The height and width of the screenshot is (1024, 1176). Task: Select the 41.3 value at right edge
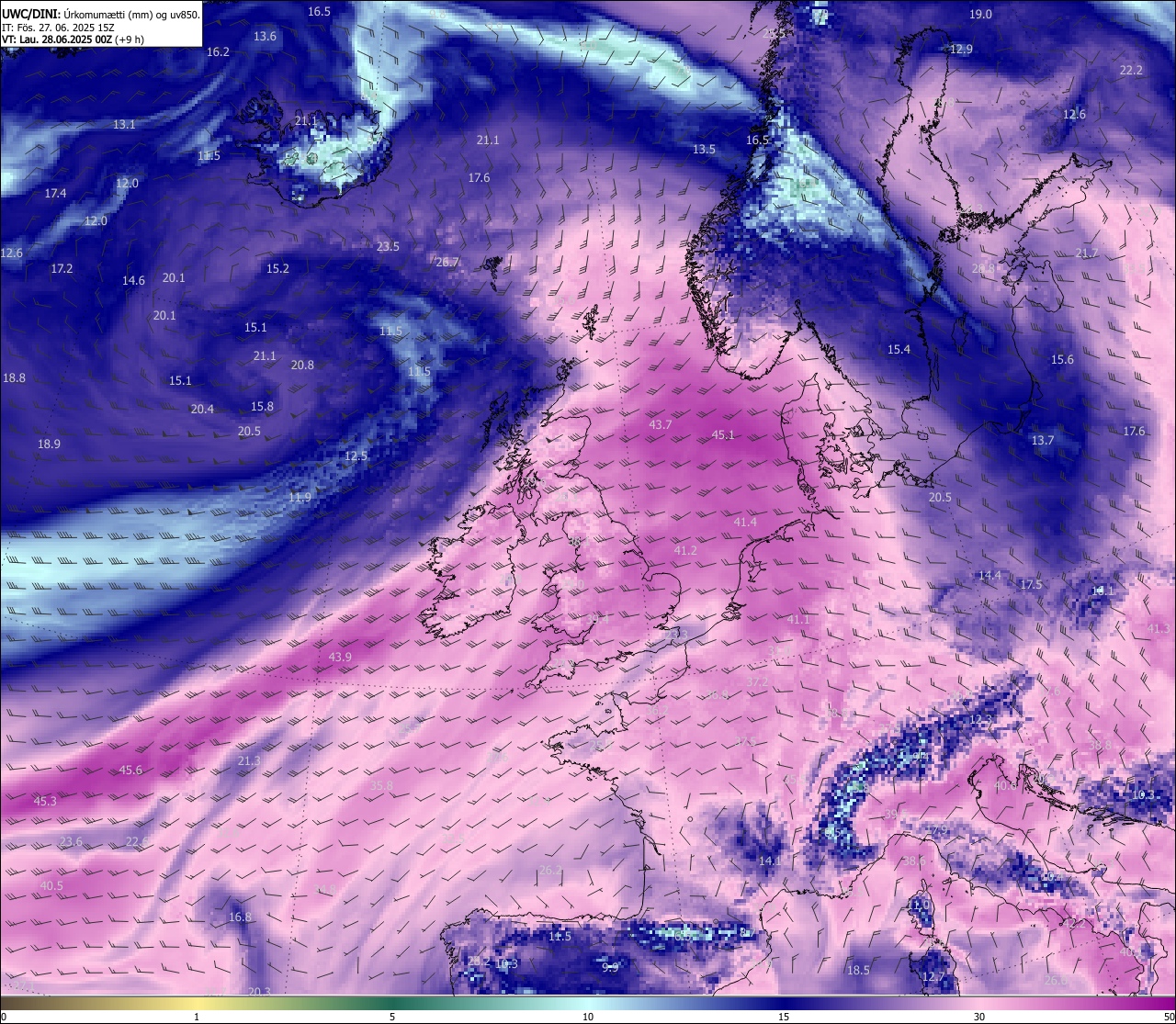point(1159,629)
